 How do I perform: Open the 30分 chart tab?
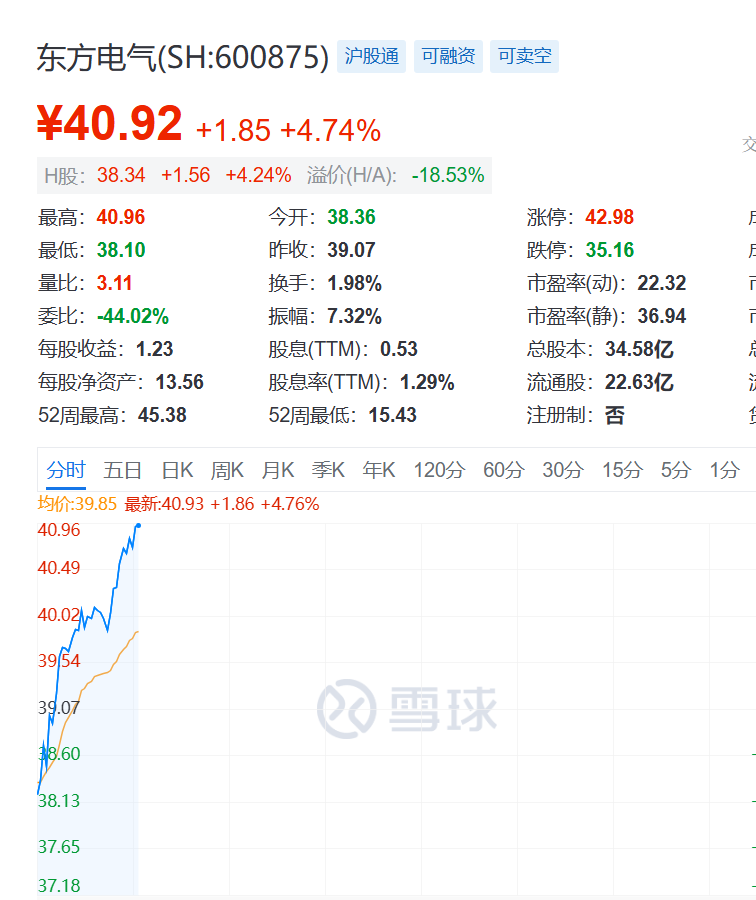(563, 470)
